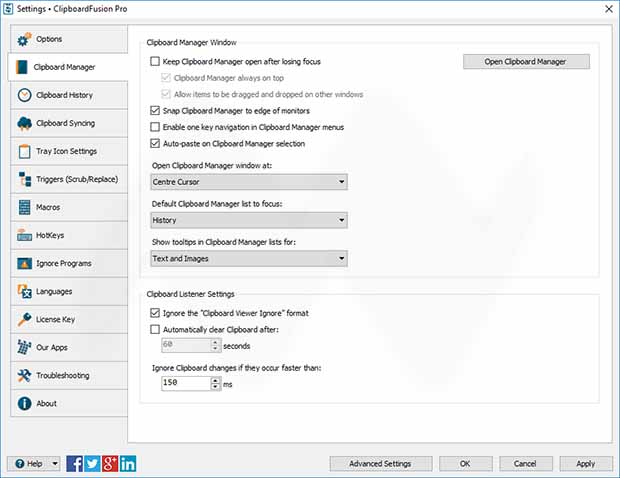Toggle Clipboard Manager always on top checkbox
The height and width of the screenshot is (478, 620).
pyautogui.click(x=166, y=78)
